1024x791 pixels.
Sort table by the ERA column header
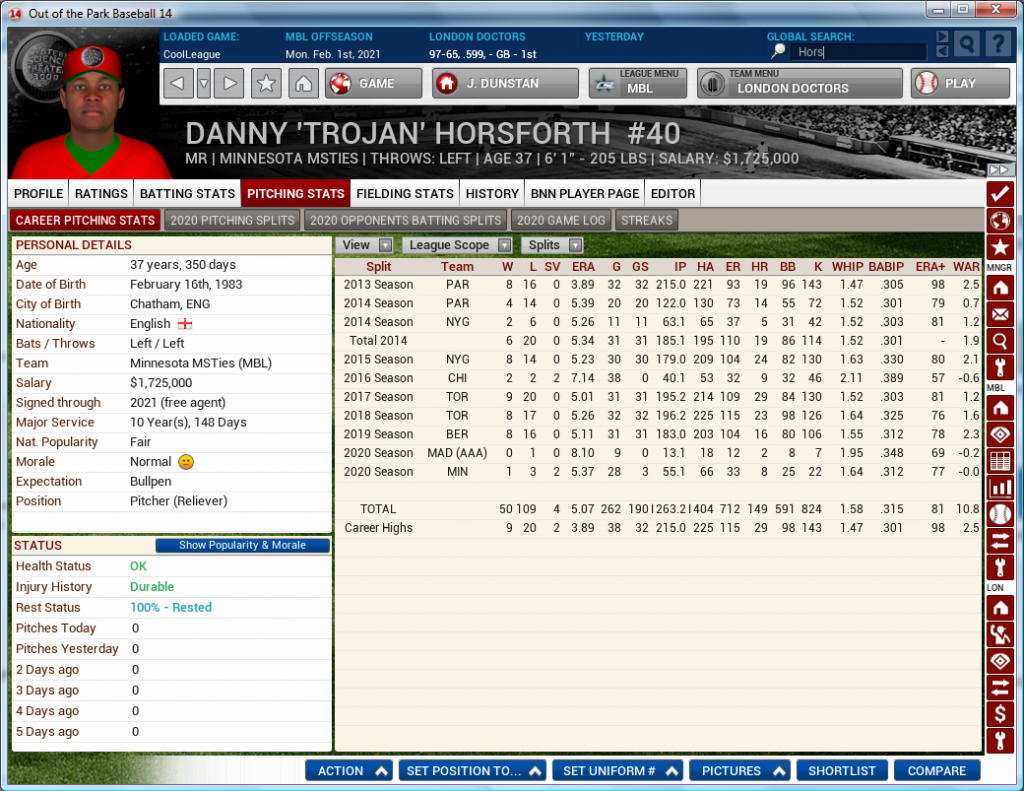(x=583, y=267)
